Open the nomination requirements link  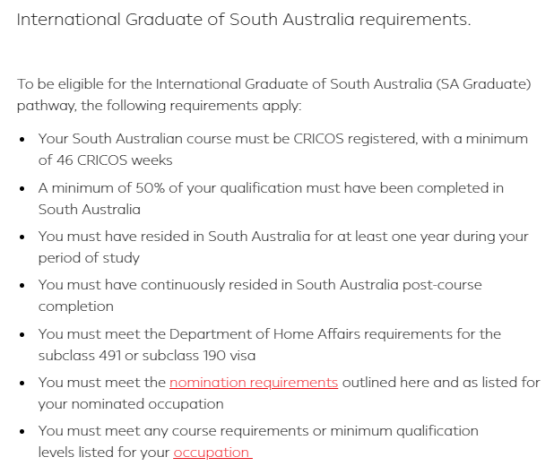[x=254, y=383]
